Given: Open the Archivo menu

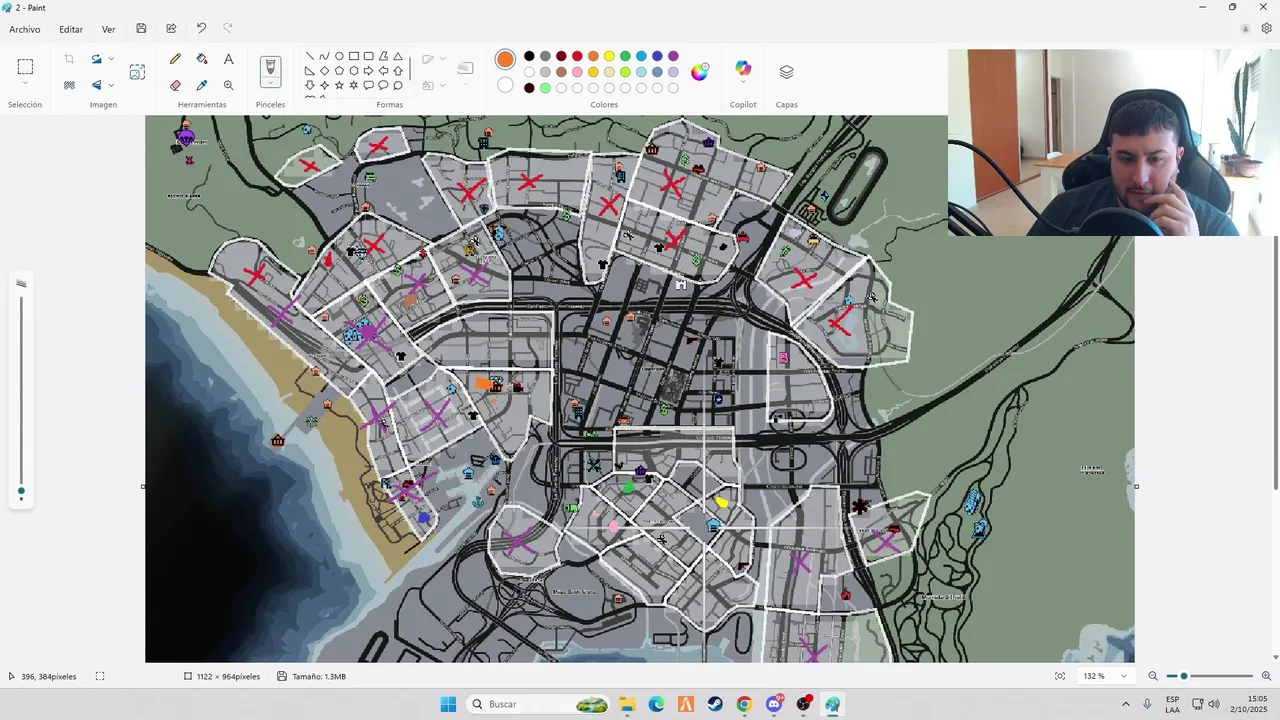Looking at the screenshot, I should [25, 29].
